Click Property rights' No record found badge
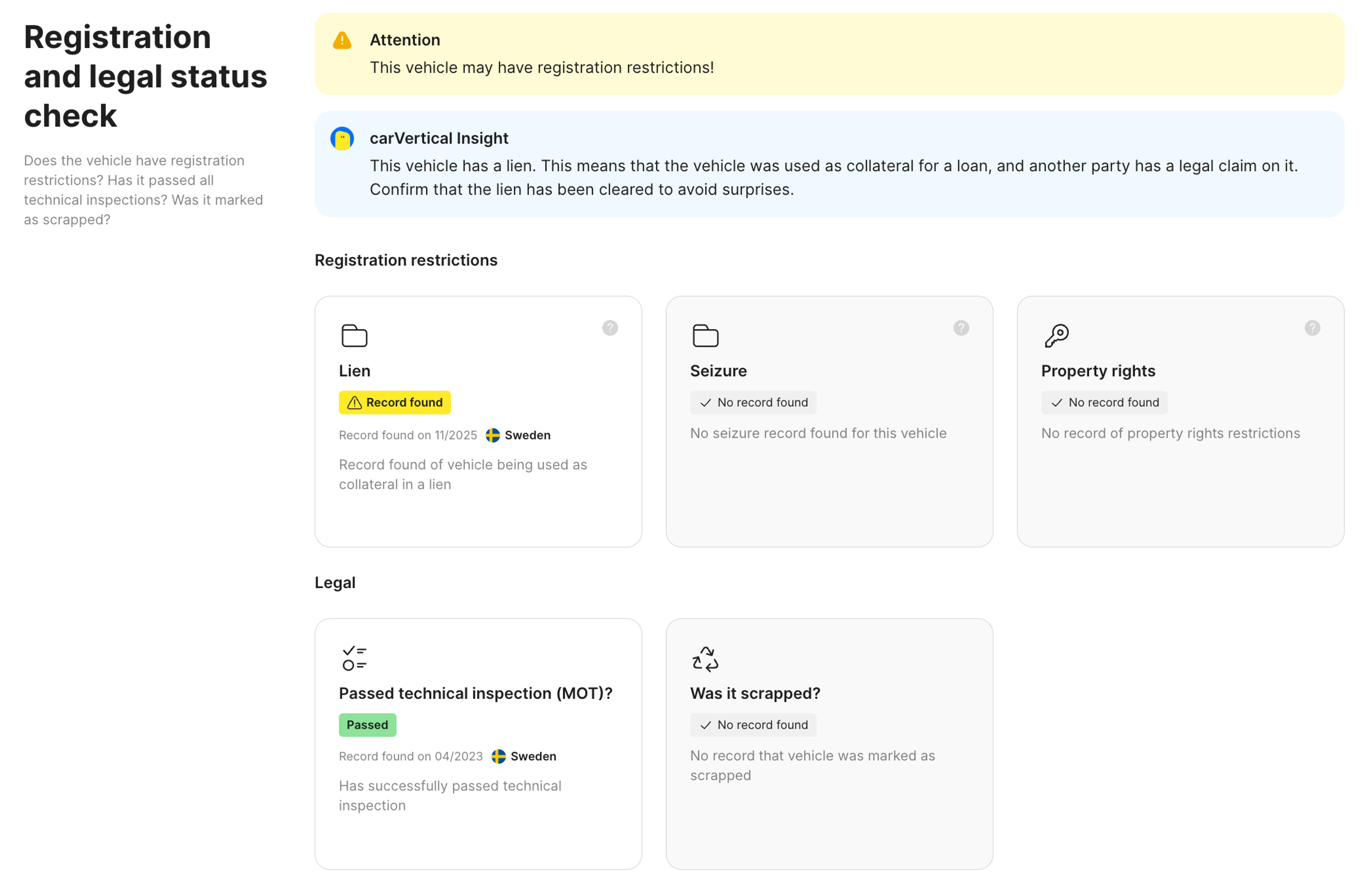1372x886 pixels. point(1104,402)
